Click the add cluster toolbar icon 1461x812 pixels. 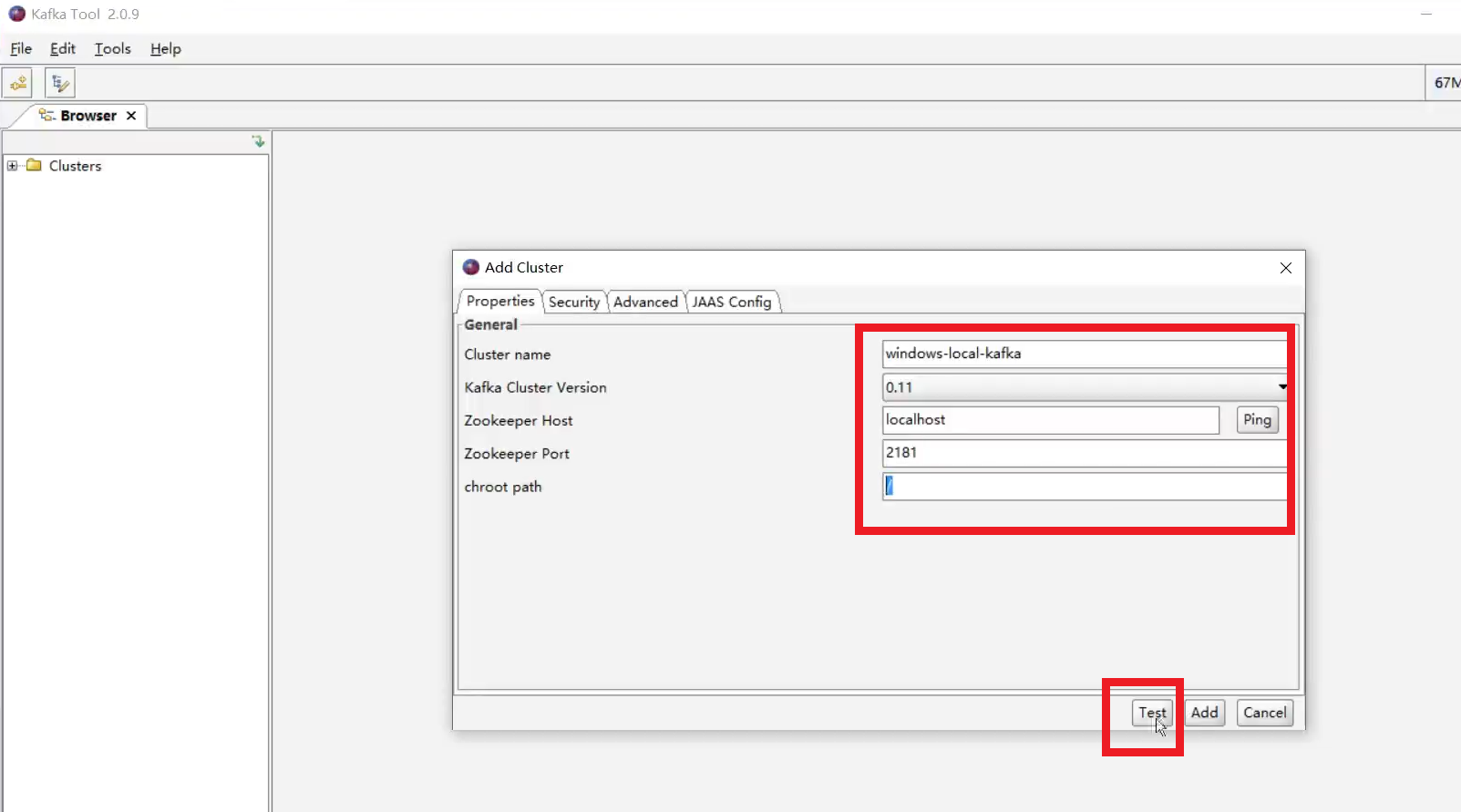[x=18, y=83]
